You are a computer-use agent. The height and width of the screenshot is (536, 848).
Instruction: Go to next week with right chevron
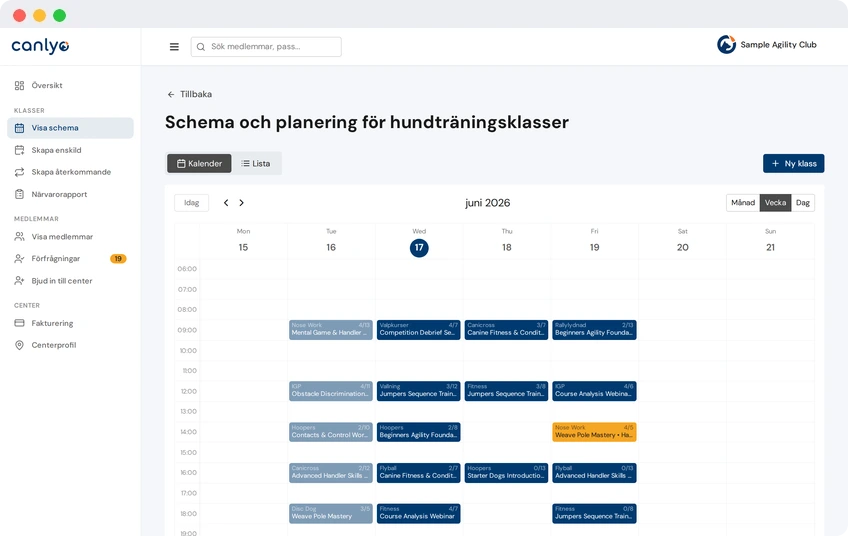point(242,203)
